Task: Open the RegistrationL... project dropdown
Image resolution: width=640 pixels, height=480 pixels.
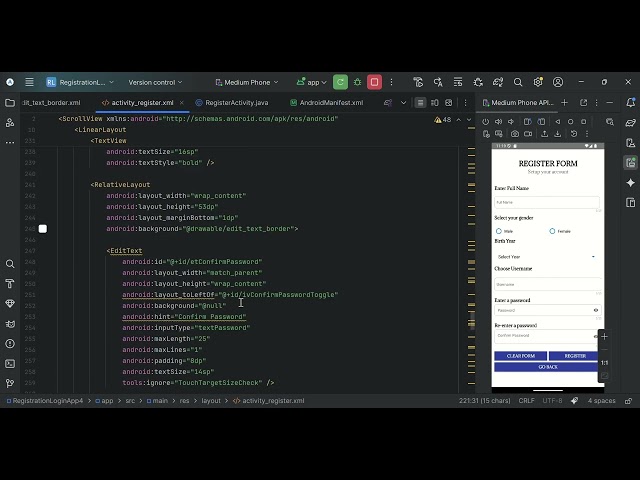Action: (80, 82)
